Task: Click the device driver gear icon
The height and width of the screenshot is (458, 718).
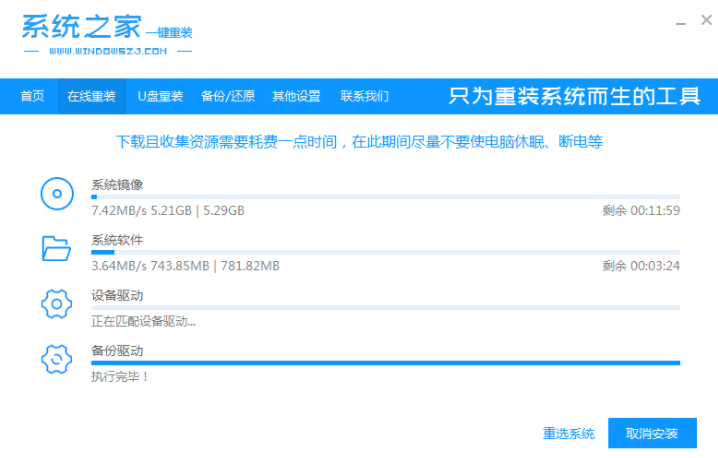Action: click(56, 304)
